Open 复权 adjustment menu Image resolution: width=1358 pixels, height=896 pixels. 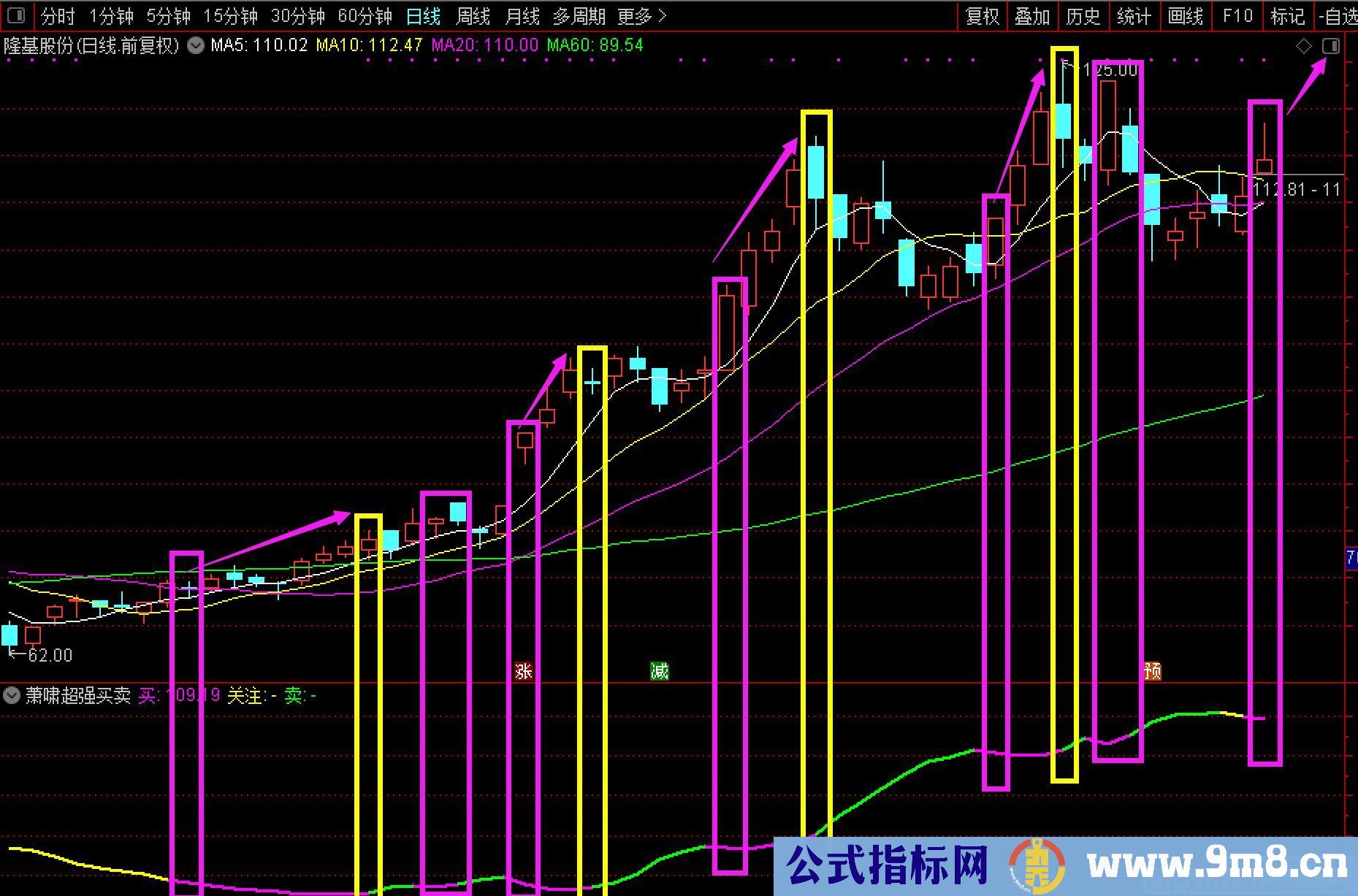tap(983, 16)
